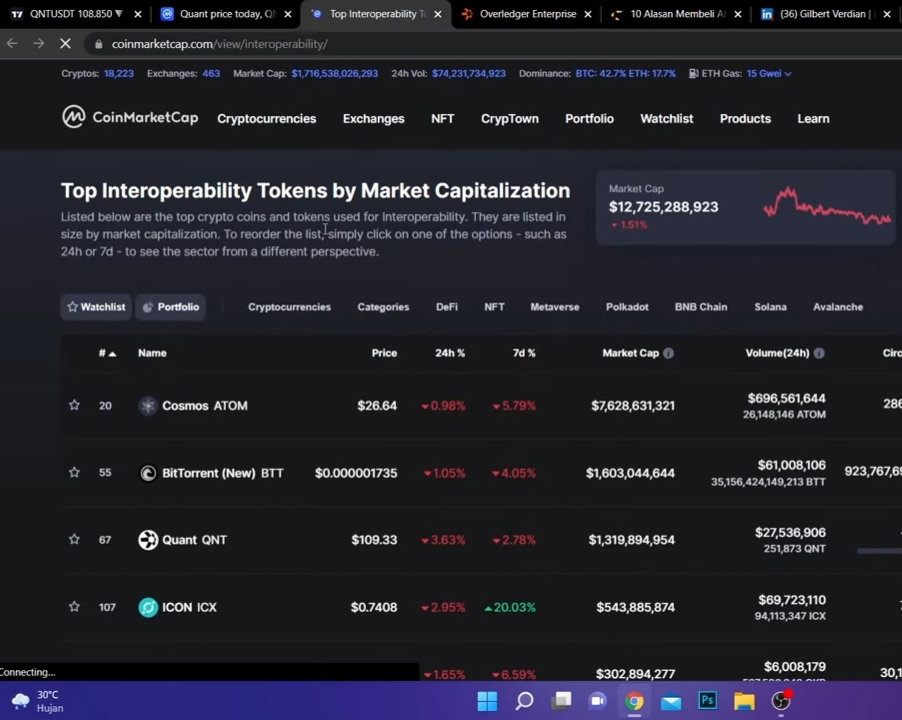Open CrypTown in main navigation

coord(510,118)
